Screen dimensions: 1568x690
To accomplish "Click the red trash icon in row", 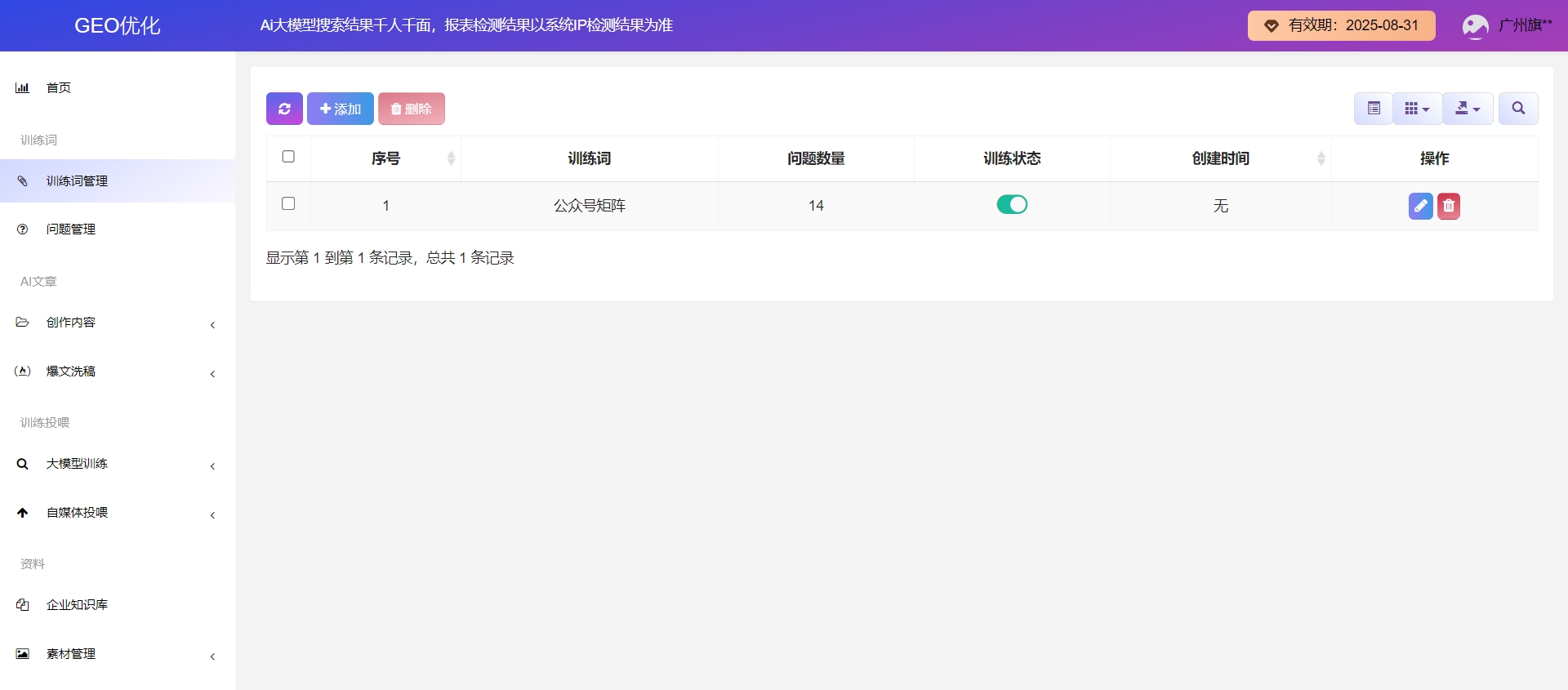I will (1449, 206).
